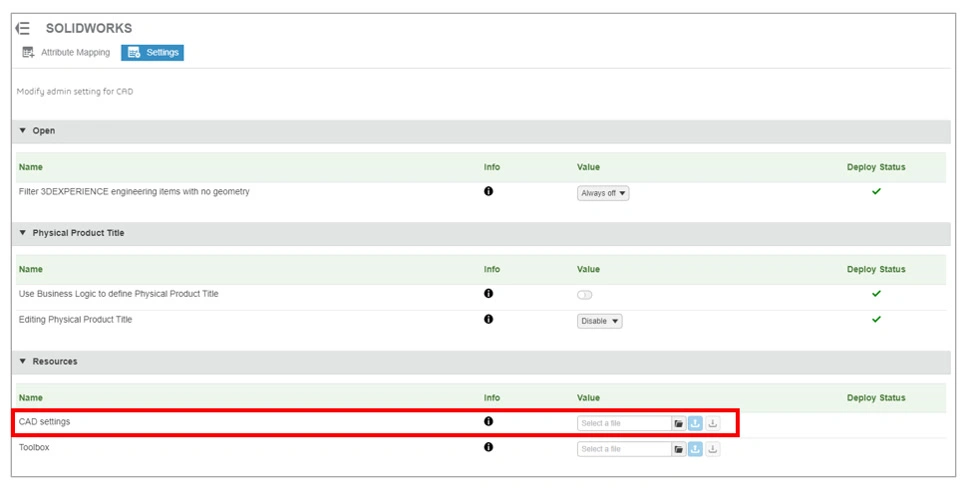Collapse sidebar using back-menu icon beside SOLIDWORKS
This screenshot has height=488, width=960.
tap(23, 28)
